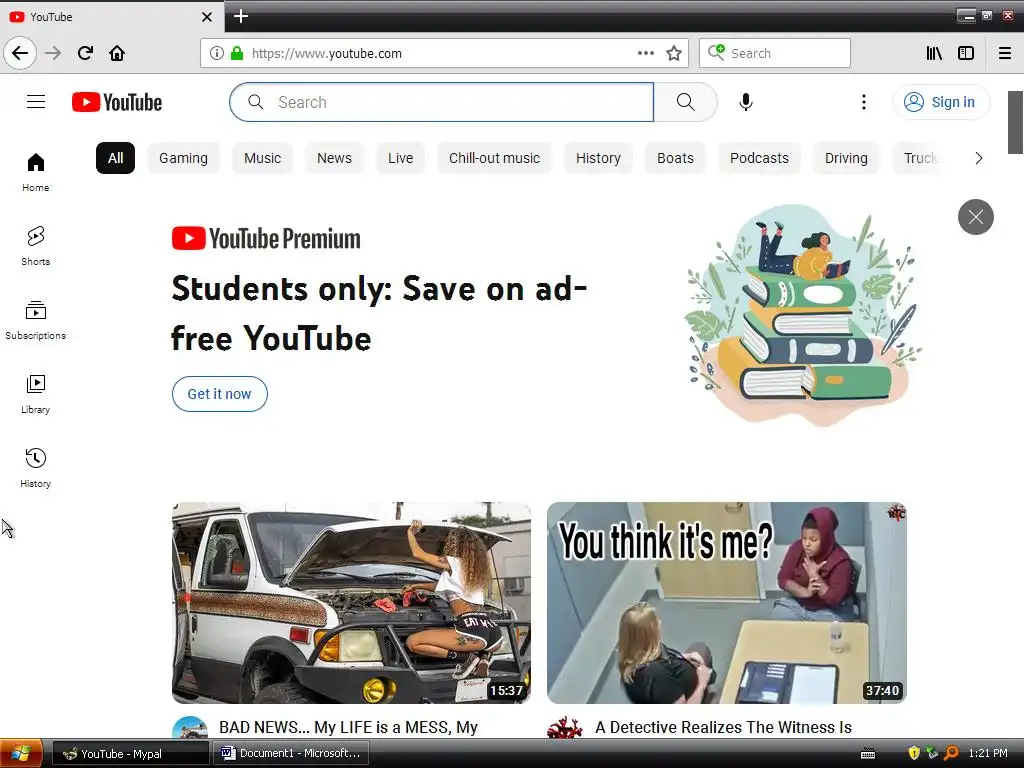This screenshot has width=1024, height=768.
Task: Click the YouTube logo
Action: click(117, 102)
